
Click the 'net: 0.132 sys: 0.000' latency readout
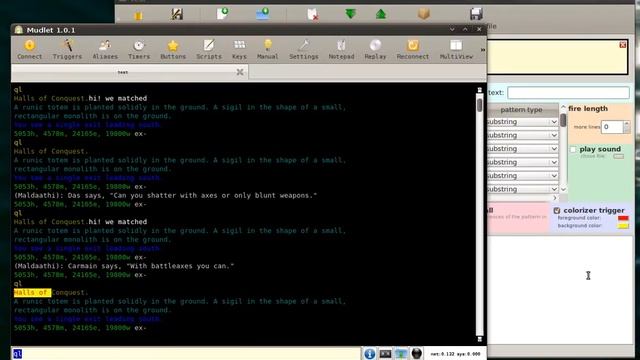[456, 354]
